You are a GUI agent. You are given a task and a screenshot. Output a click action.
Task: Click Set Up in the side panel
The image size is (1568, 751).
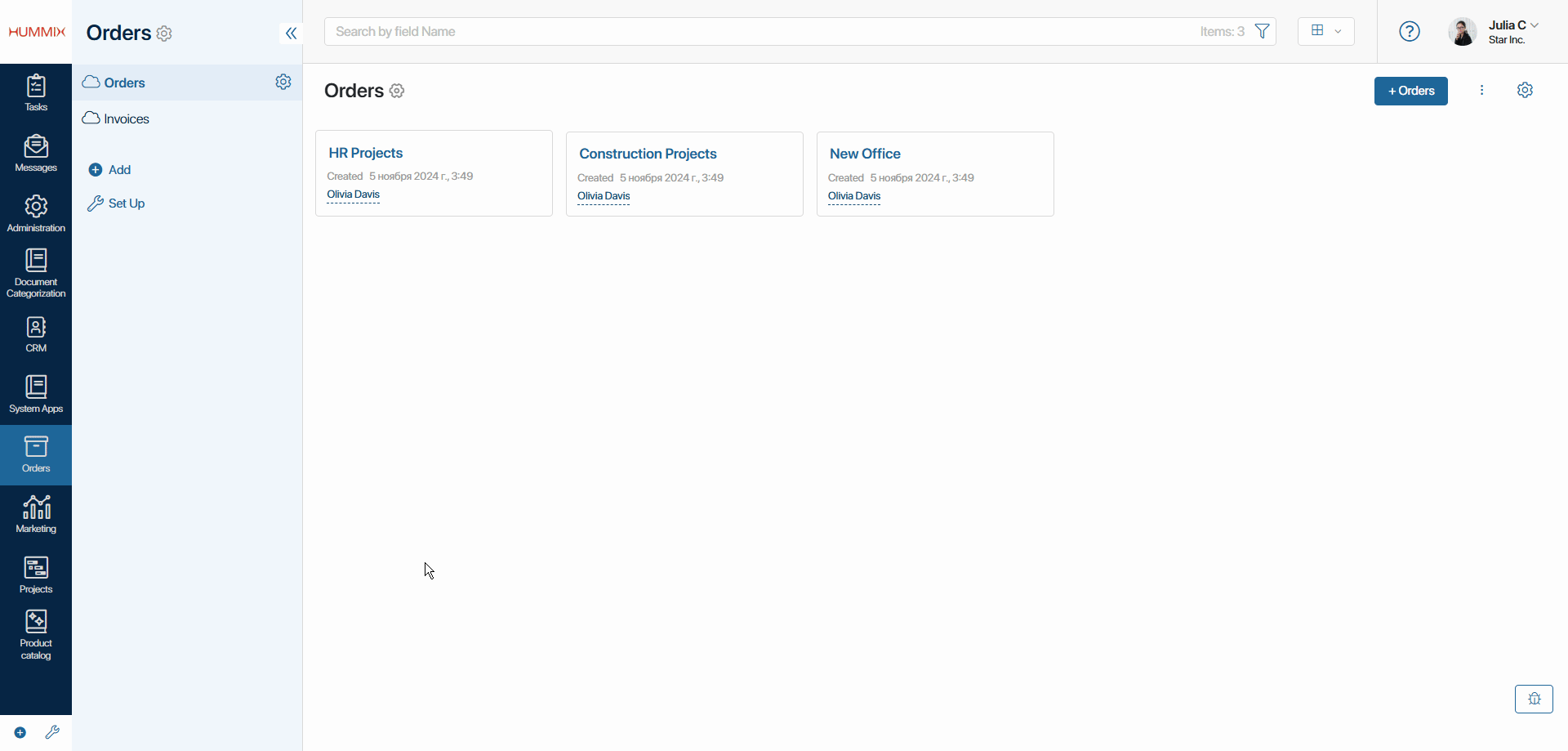[116, 203]
